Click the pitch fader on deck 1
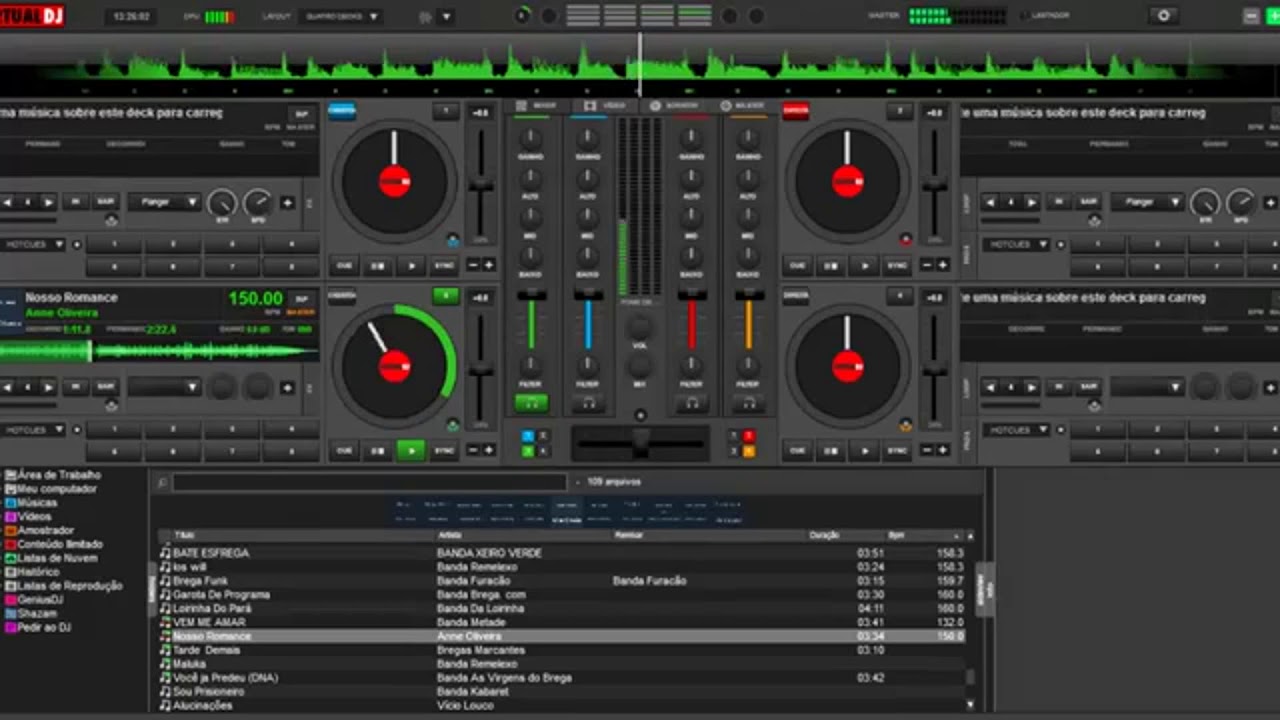This screenshot has width=1280, height=720. point(481,185)
